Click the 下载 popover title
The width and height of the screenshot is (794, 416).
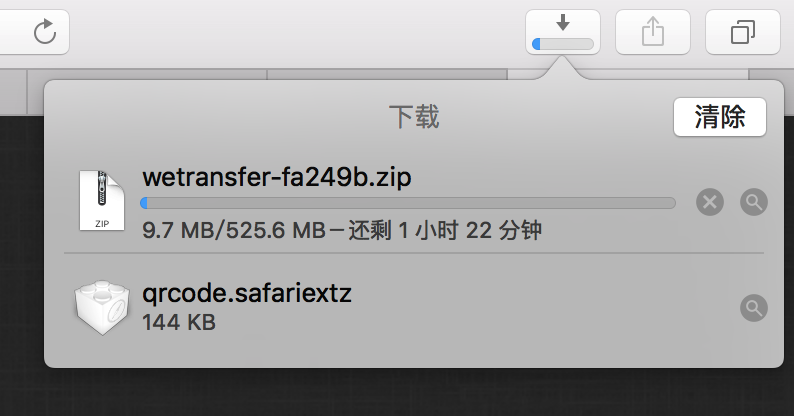coord(413,117)
